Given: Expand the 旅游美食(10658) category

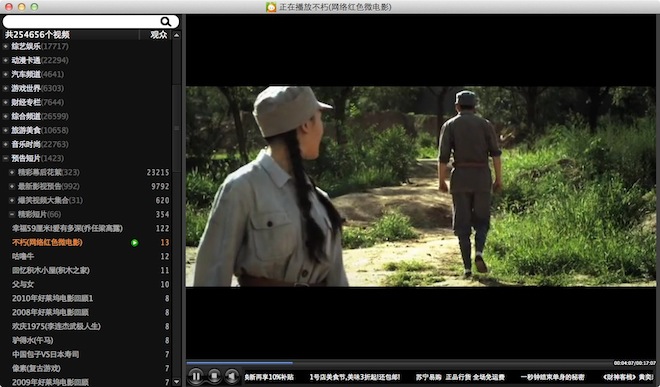Looking at the screenshot, I should click(5, 131).
